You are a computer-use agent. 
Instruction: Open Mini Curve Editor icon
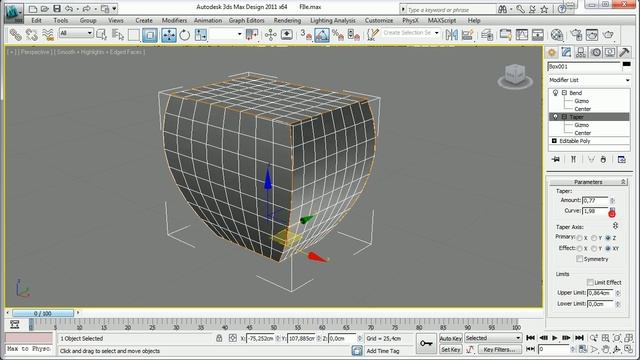click(x=15, y=324)
